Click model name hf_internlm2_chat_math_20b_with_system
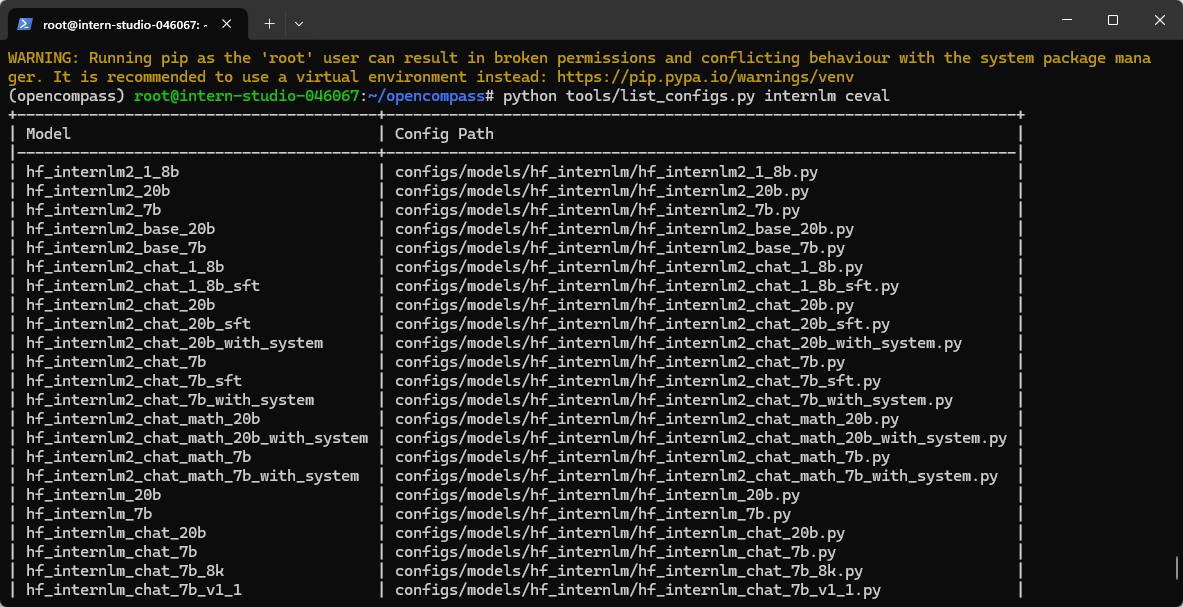1183x607 pixels. click(x=197, y=437)
